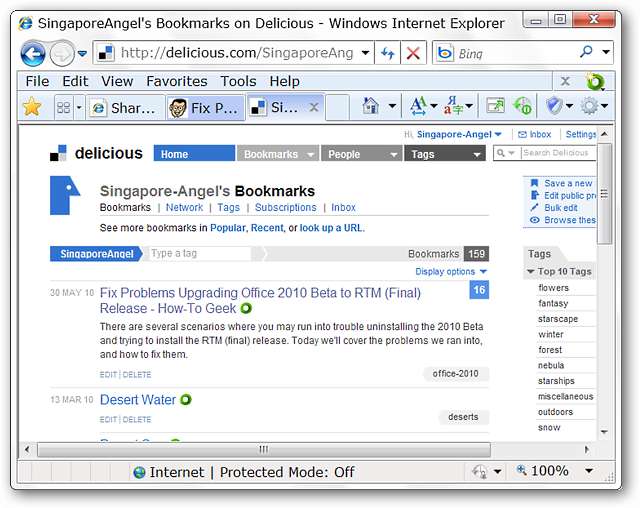
Task: Click the Bulk edit pencil icon
Action: click(x=534, y=207)
